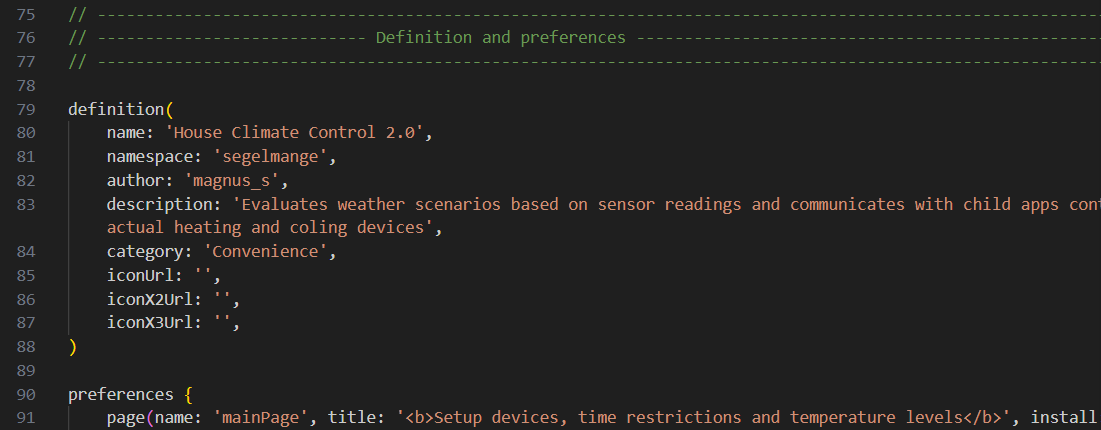Select line number 90 in the gutter
This screenshot has height=430, width=1101.
click(x=27, y=394)
